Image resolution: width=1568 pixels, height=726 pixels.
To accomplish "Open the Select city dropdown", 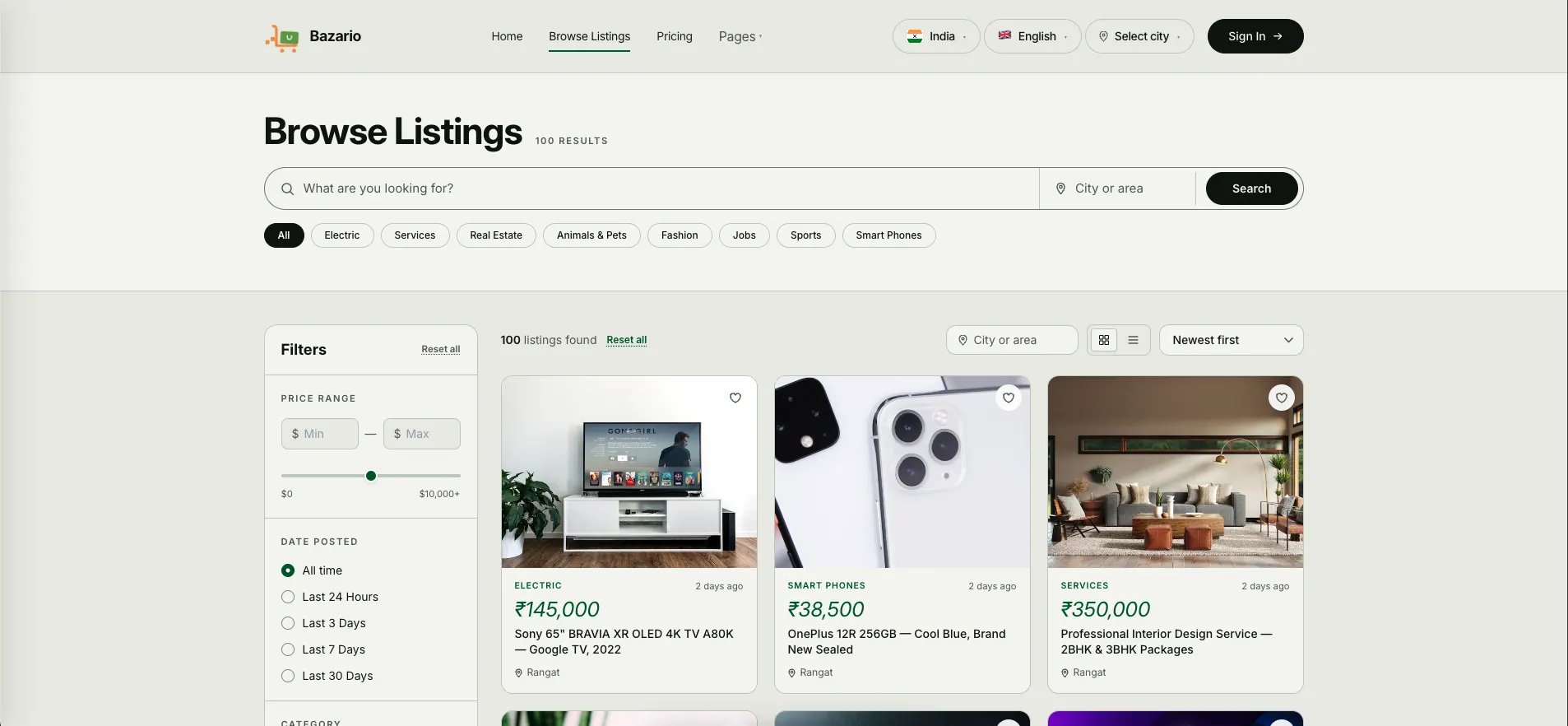I will pos(1139,36).
